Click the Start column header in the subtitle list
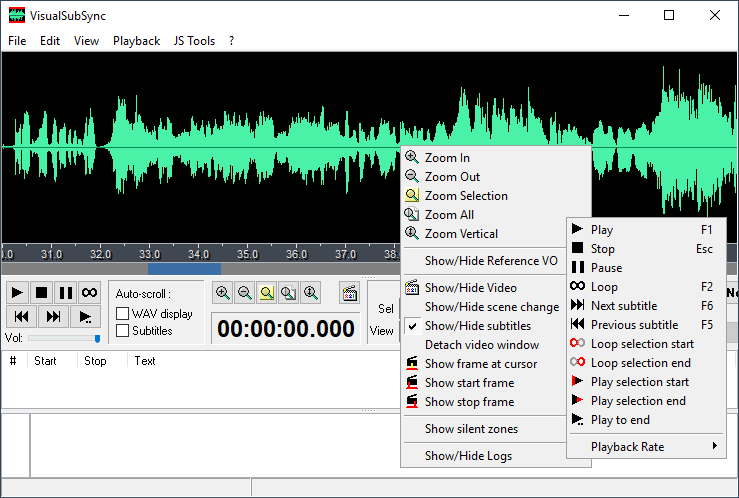Viewport: 739px width, 498px height. click(45, 361)
